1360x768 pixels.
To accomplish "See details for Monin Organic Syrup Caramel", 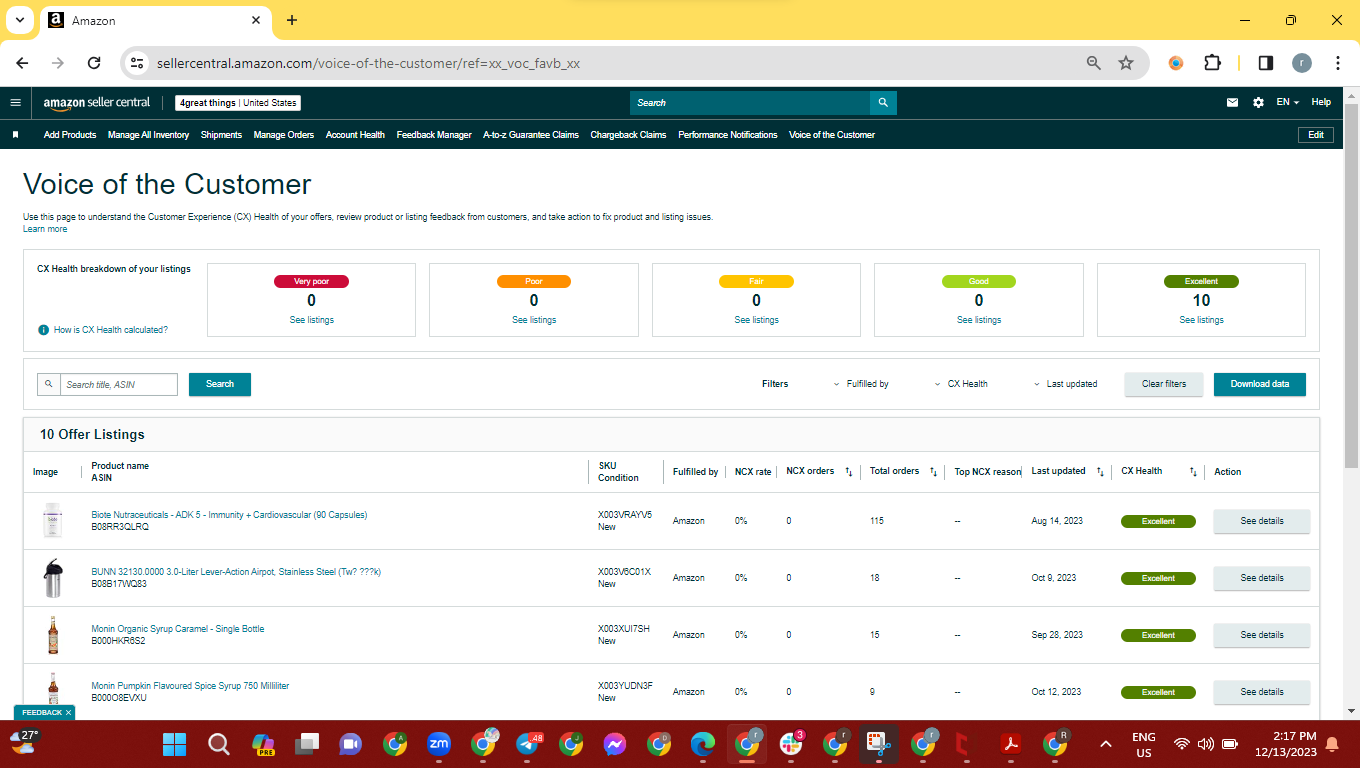I will pyautogui.click(x=1262, y=635).
